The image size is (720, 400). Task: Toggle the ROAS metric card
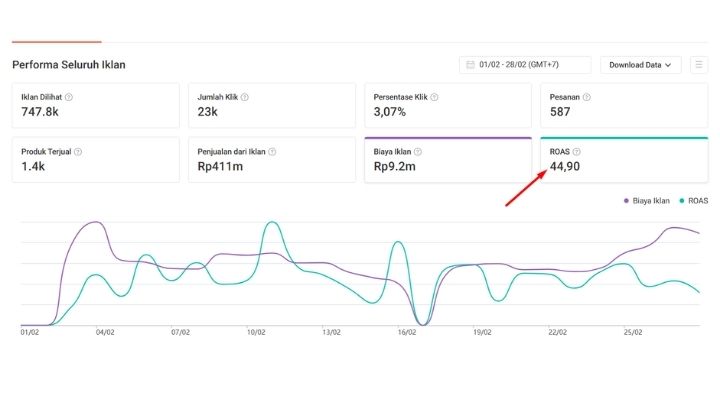point(624,160)
